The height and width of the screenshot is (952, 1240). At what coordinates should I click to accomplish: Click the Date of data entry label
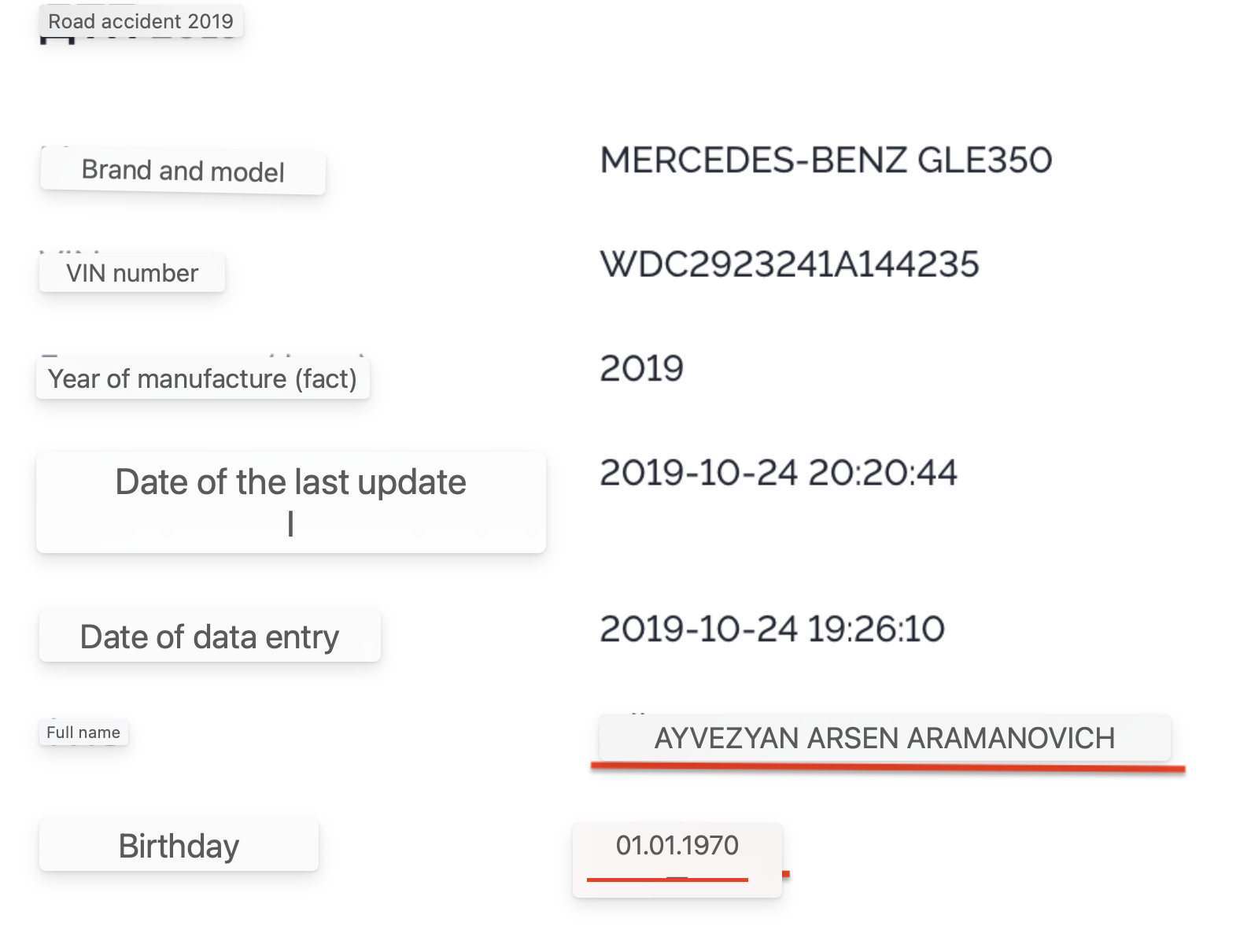coord(209,637)
